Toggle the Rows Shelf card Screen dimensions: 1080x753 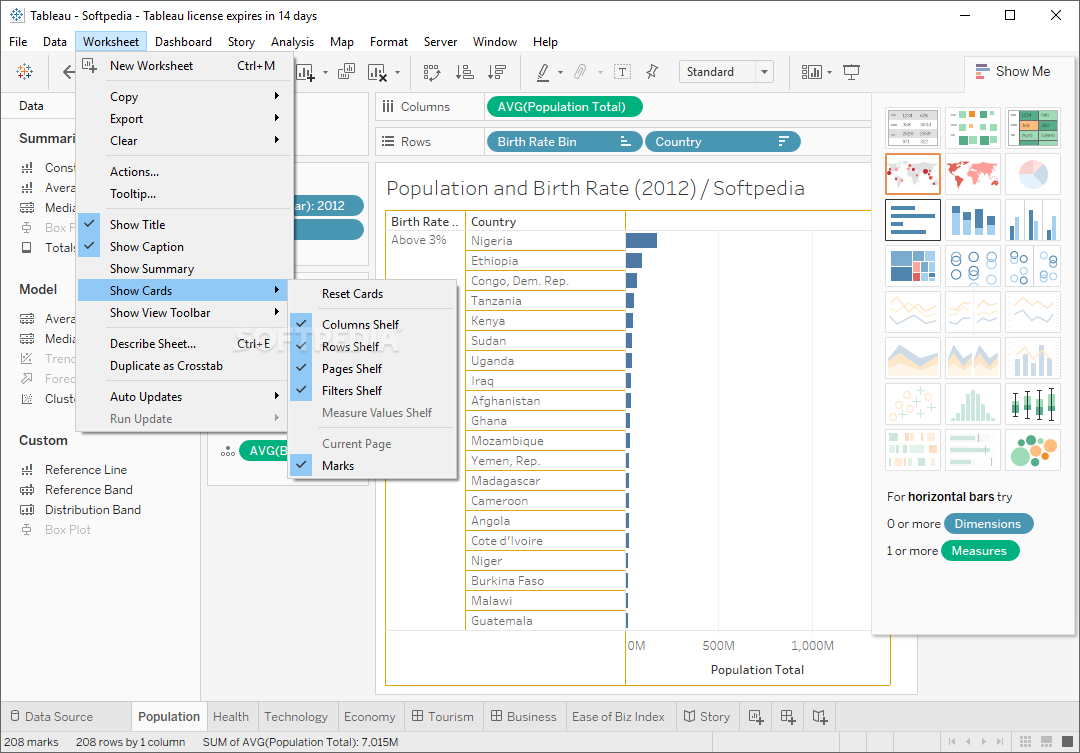pos(373,347)
